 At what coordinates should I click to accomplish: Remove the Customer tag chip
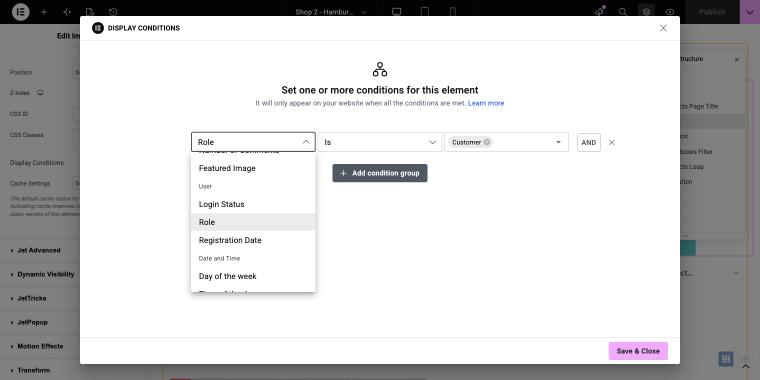click(487, 142)
